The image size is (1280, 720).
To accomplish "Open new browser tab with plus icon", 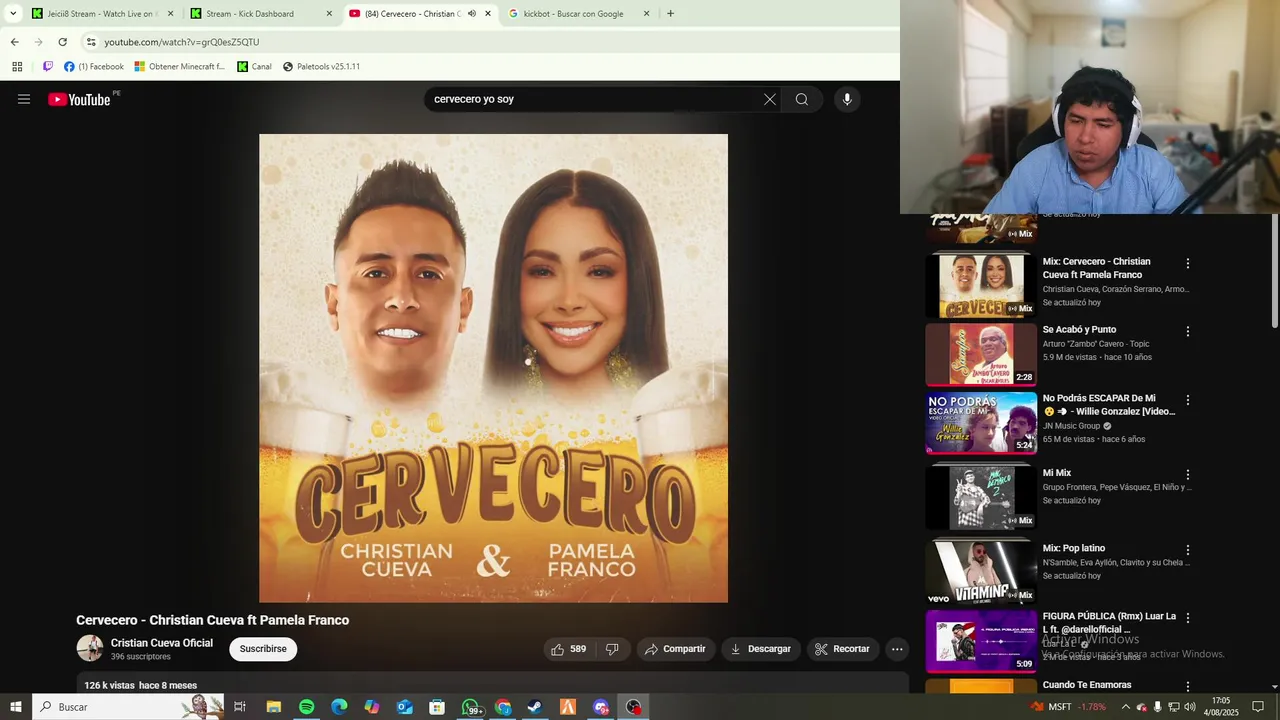I will pyautogui.click(x=670, y=14).
